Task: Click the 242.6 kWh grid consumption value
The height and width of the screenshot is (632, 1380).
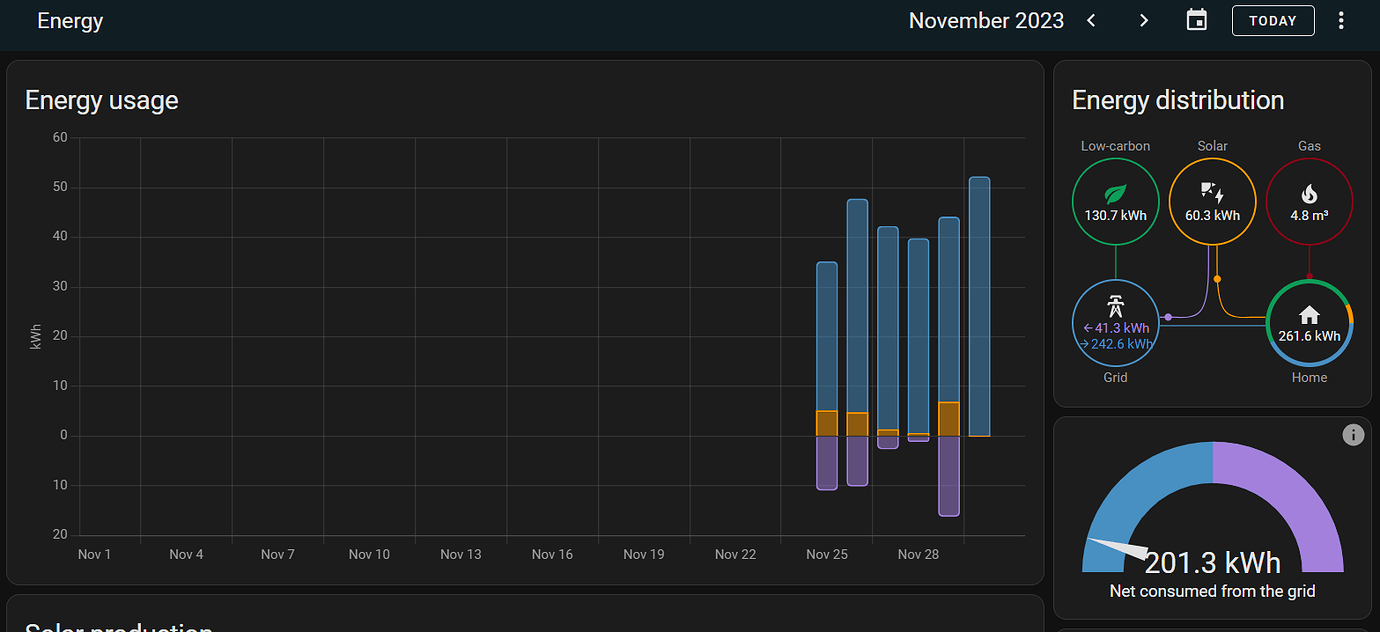Action: tap(1116, 344)
